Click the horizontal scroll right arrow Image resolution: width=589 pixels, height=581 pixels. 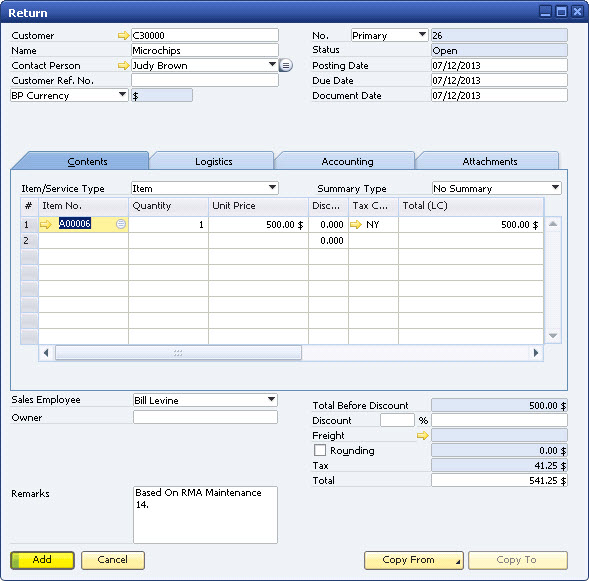pos(536,353)
